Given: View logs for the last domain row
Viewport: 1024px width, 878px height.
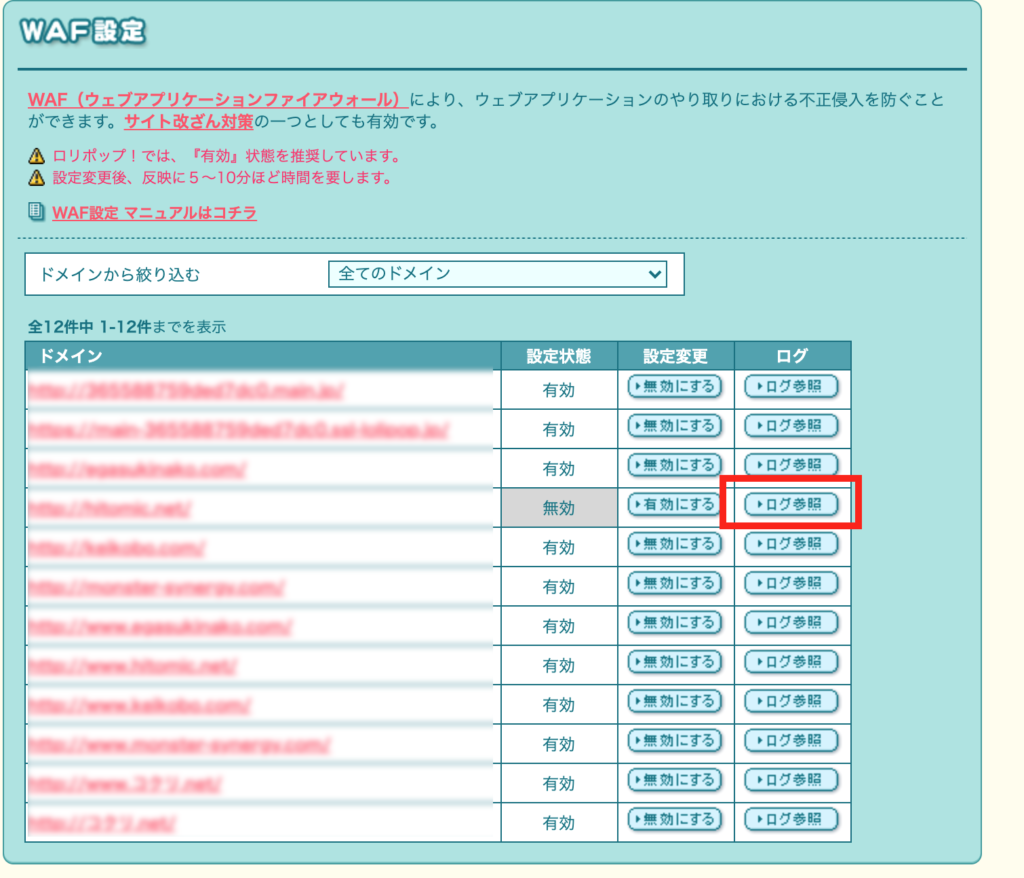Looking at the screenshot, I should pyautogui.click(x=791, y=820).
